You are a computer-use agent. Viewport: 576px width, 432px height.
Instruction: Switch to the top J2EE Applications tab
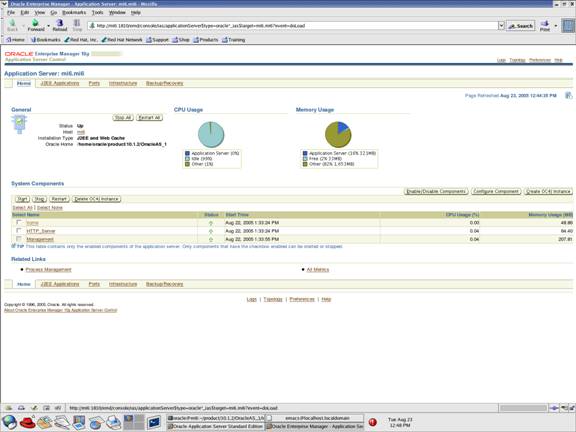[60, 83]
